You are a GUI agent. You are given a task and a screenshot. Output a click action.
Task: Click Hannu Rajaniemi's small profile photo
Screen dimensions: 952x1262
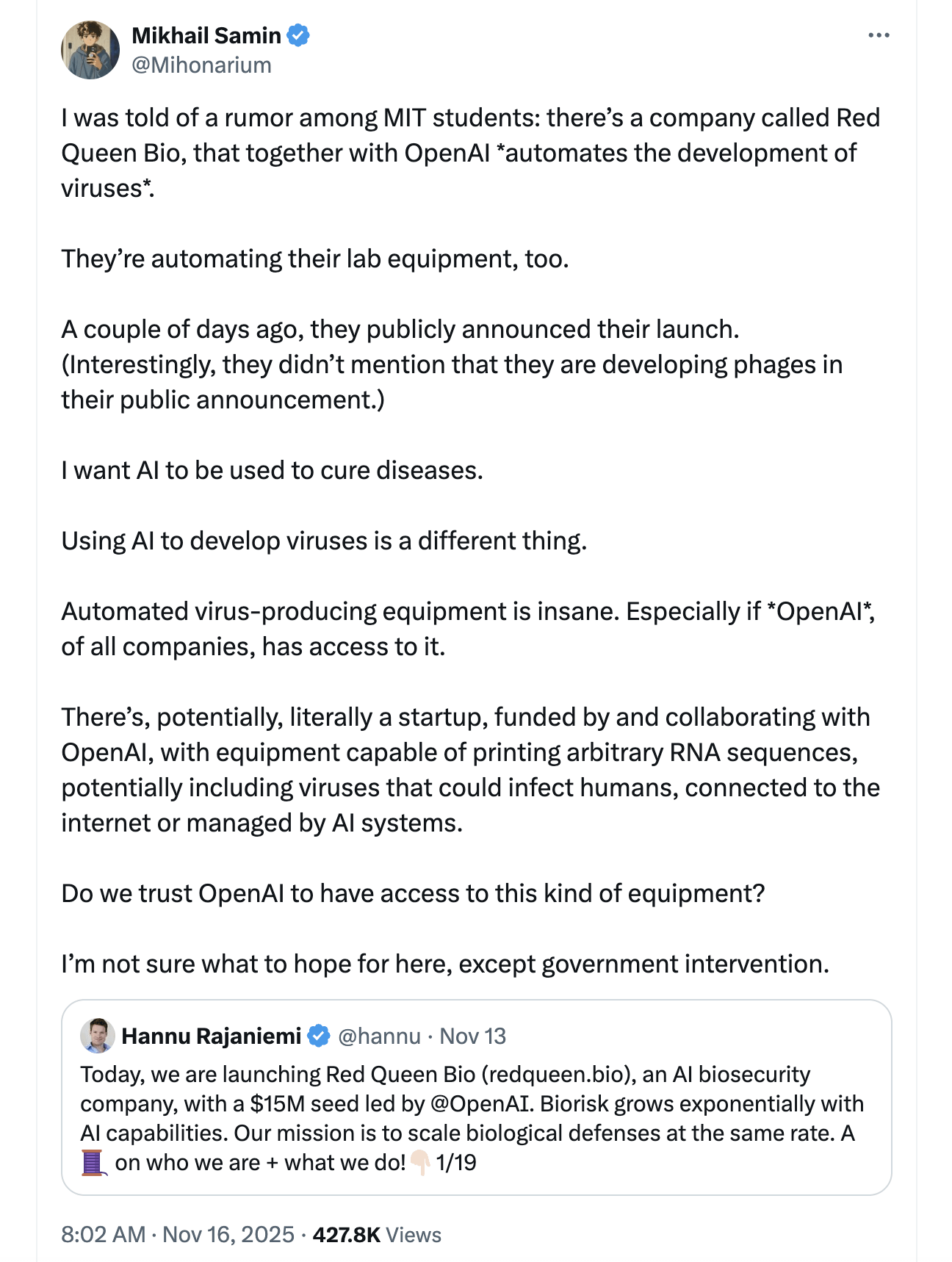pos(98,1036)
